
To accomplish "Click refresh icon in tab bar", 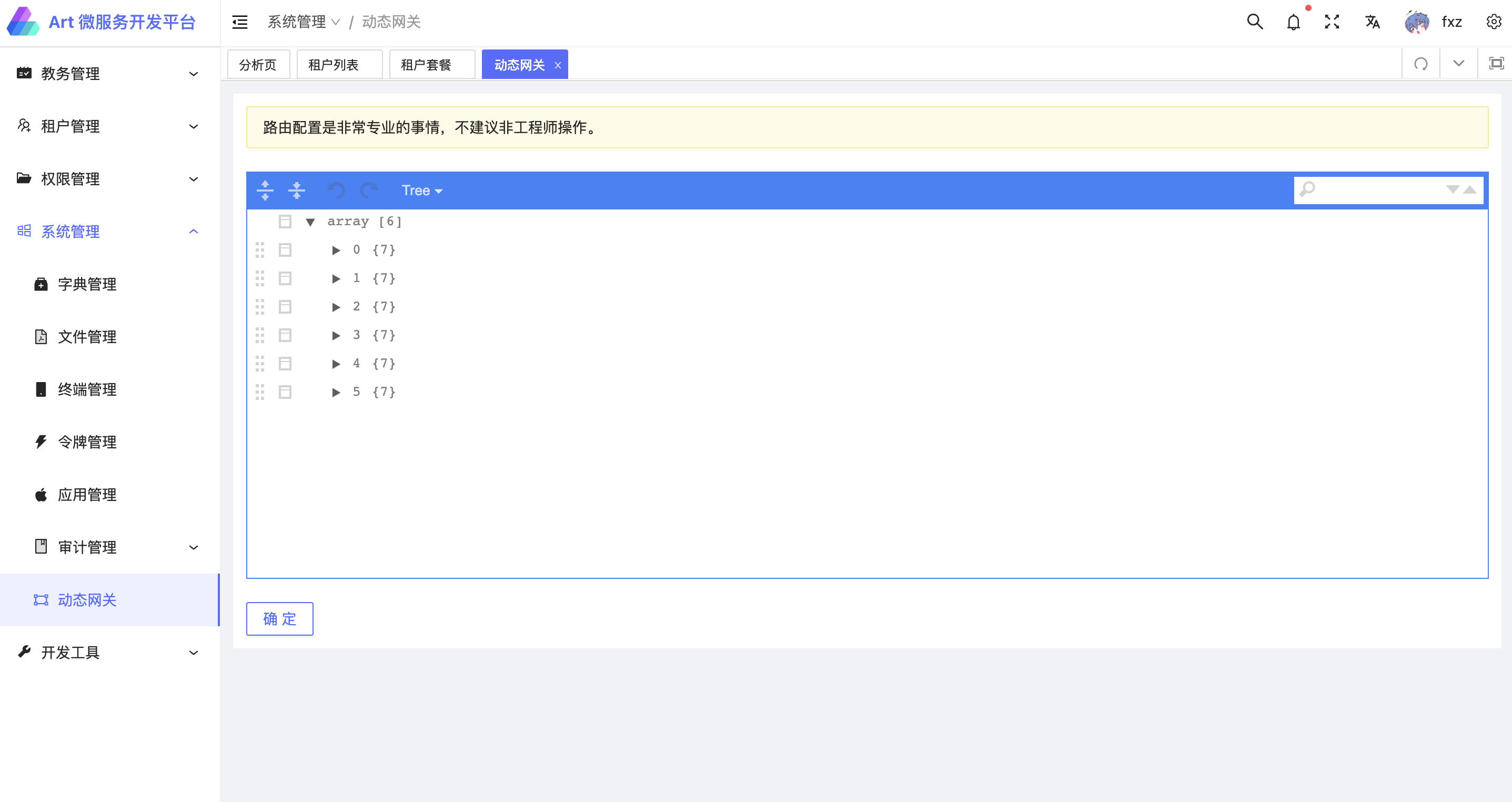I will coord(1420,64).
